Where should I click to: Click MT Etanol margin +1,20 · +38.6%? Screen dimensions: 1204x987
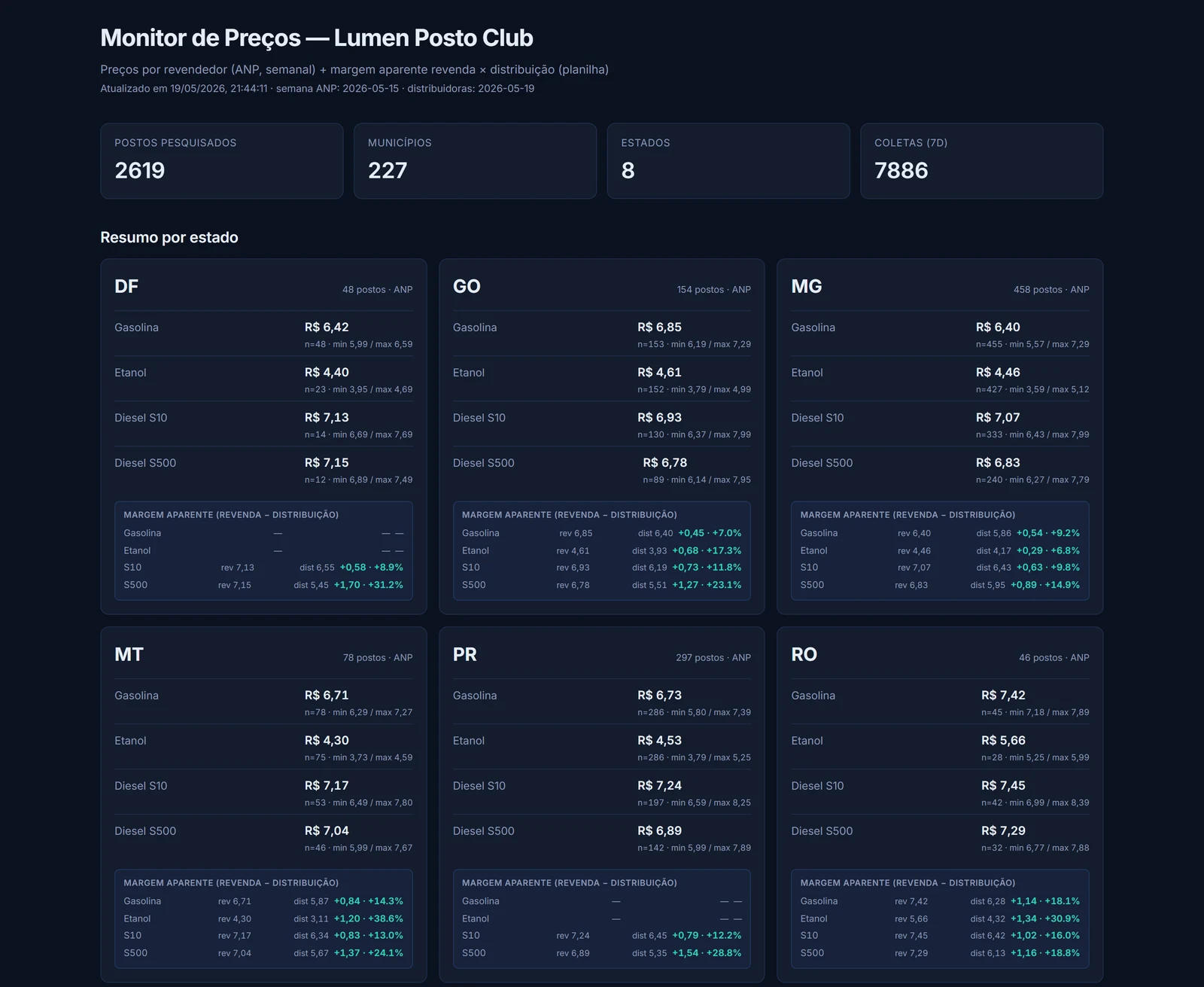click(x=369, y=918)
